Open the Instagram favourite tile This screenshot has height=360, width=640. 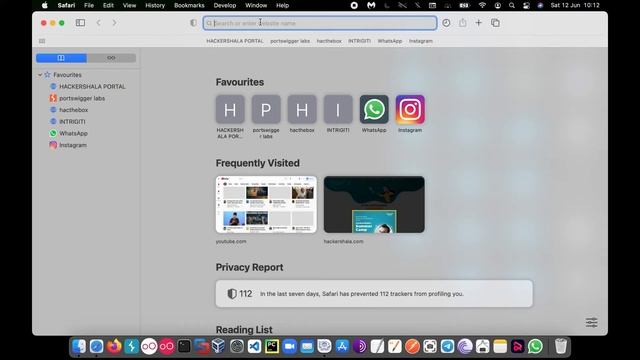coord(410,109)
